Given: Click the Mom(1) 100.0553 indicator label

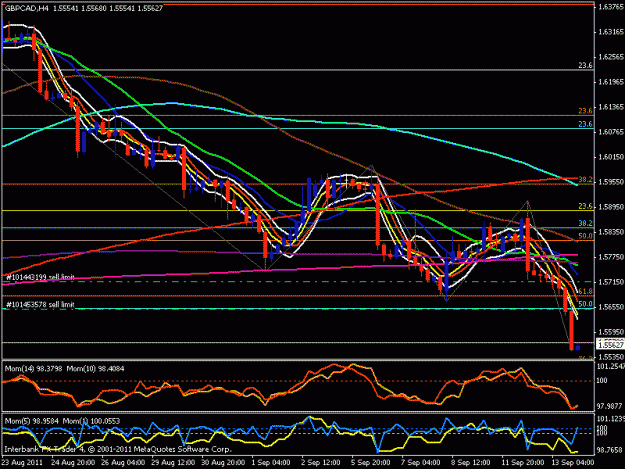Looking at the screenshot, I should pos(91,421).
